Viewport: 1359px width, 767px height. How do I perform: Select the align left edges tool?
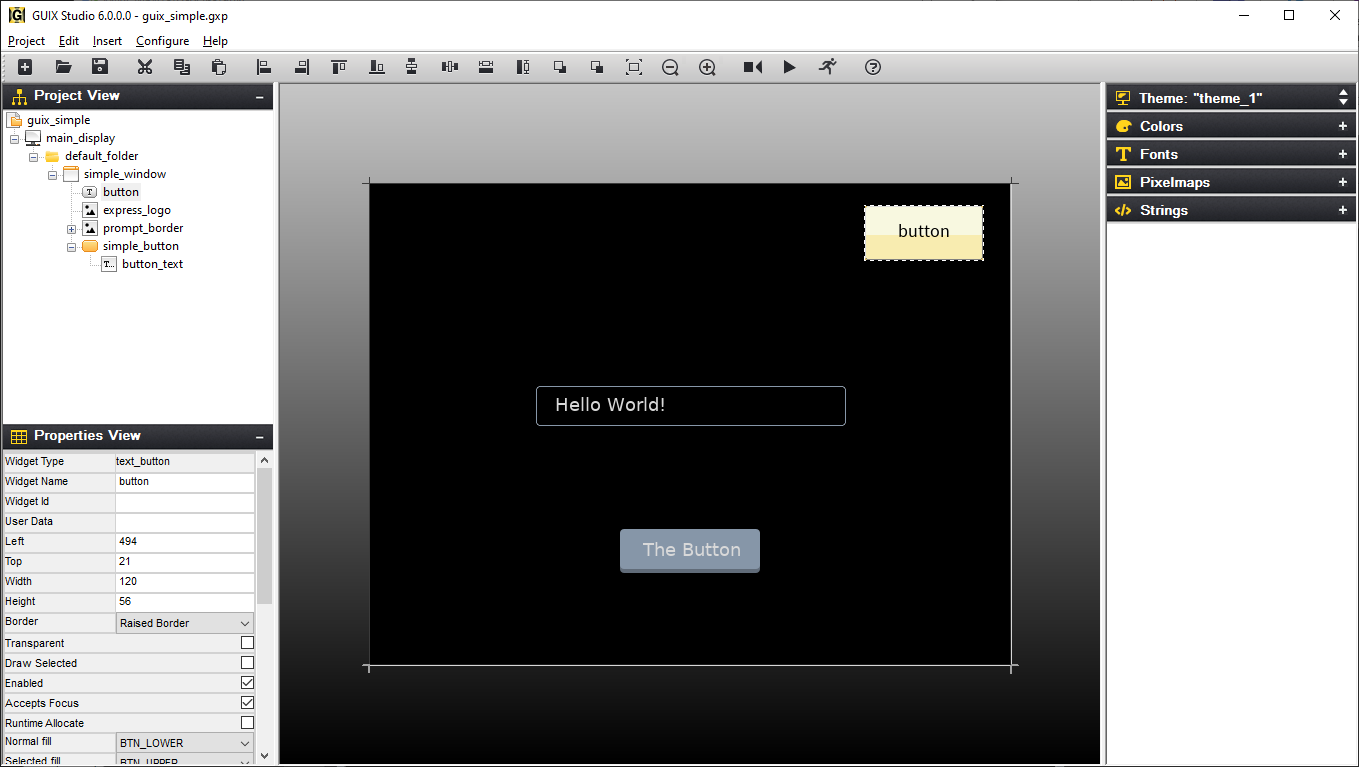264,67
